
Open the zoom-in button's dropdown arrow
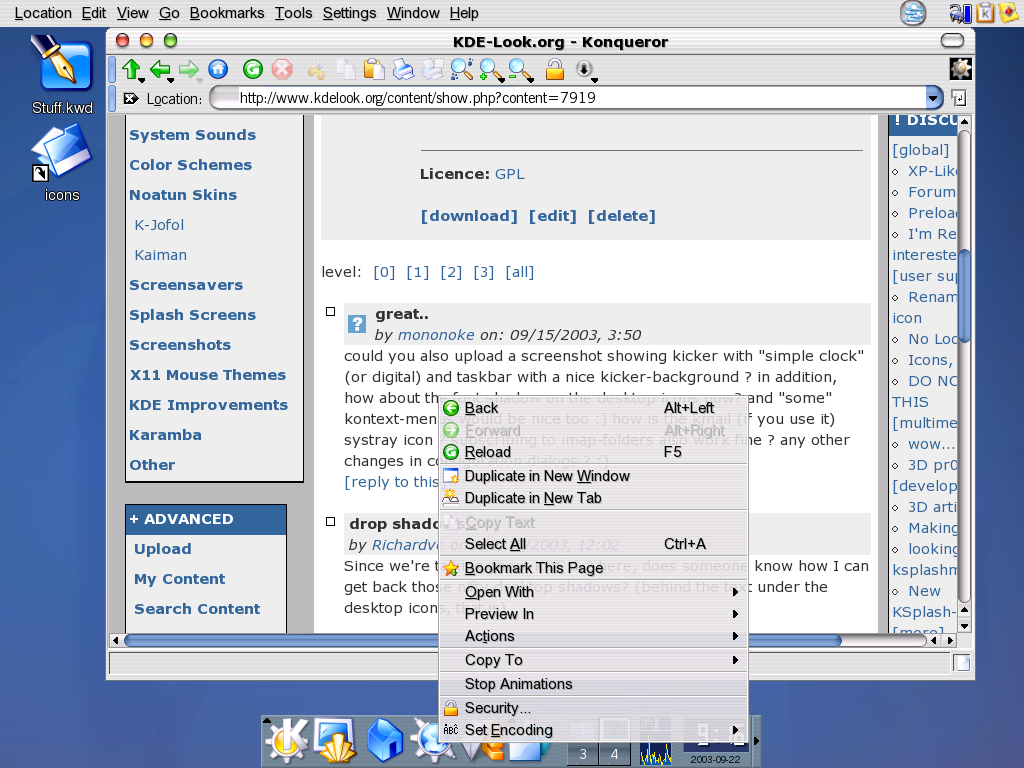(502, 80)
